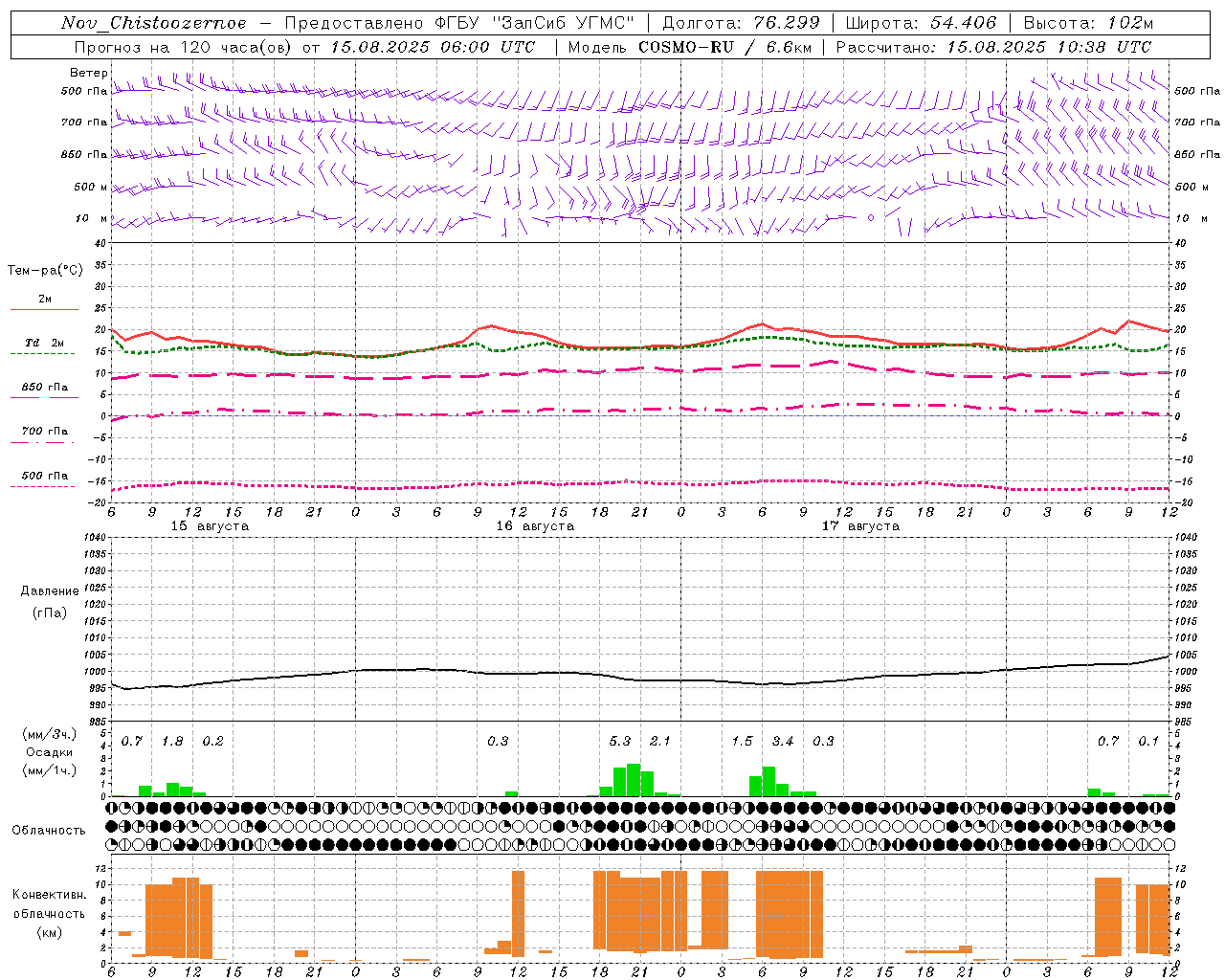Select the grid resolution 6.6км
1225x980 pixels.
click(x=790, y=47)
